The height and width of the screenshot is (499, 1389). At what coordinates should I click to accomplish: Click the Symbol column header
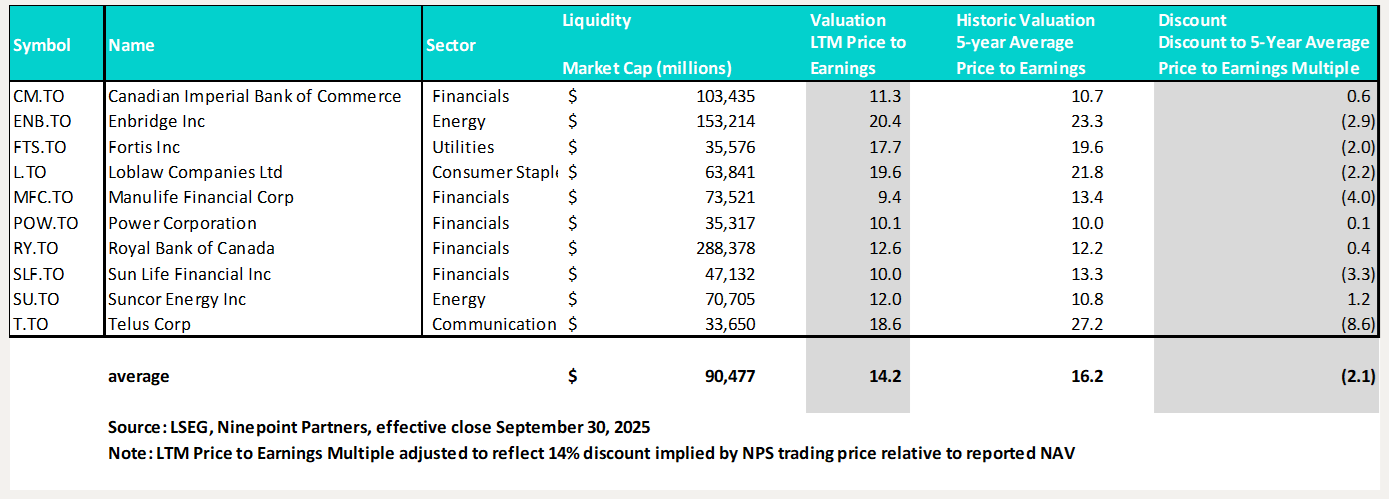point(42,45)
